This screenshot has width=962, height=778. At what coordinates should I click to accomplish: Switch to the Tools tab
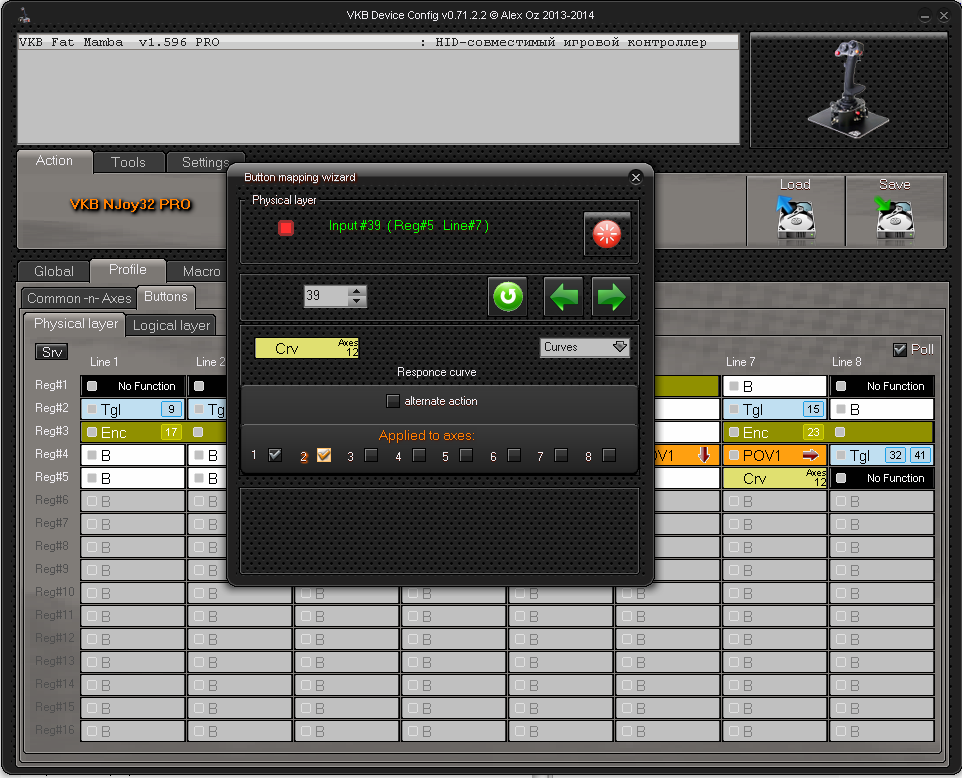click(128, 163)
